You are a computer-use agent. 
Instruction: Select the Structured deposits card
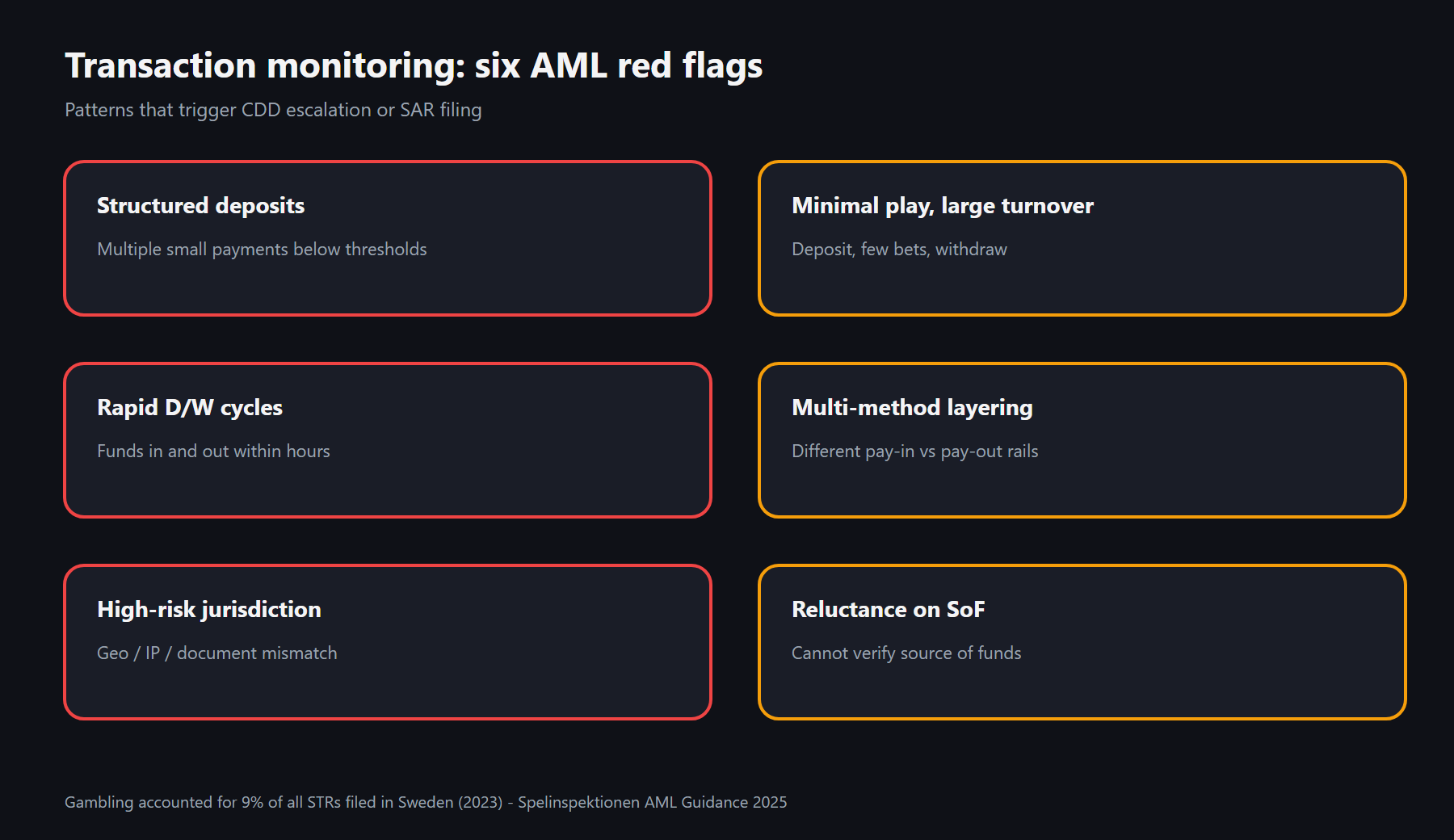pyautogui.click(x=388, y=238)
